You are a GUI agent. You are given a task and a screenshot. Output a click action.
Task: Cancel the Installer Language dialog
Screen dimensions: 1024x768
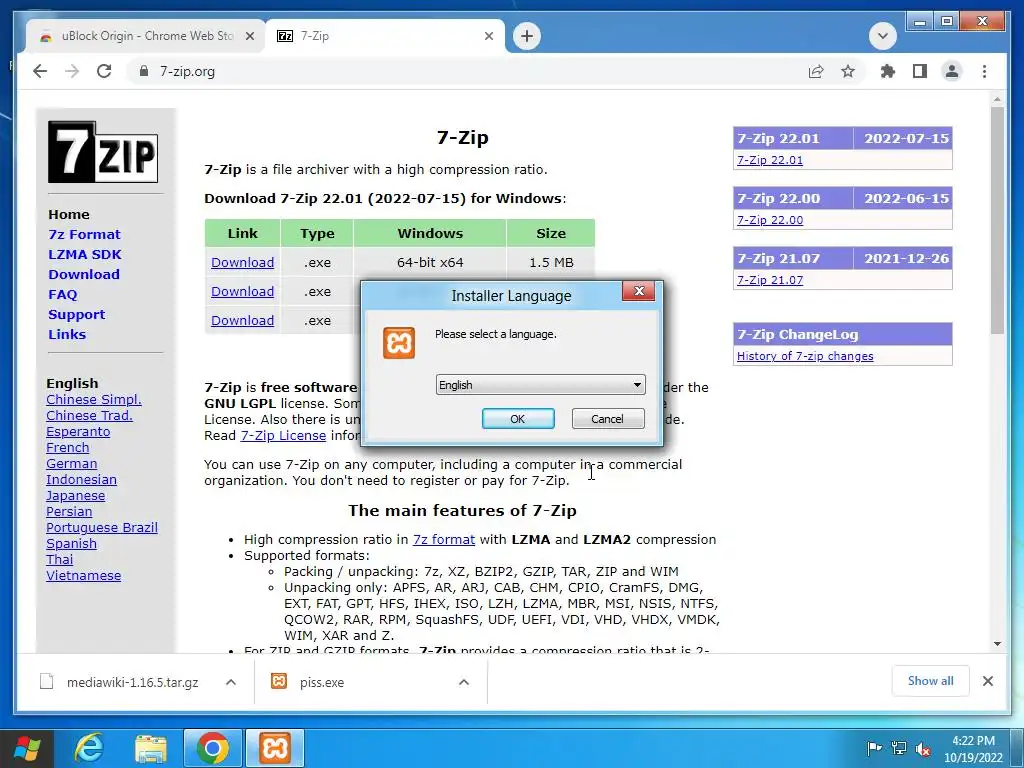tap(607, 419)
